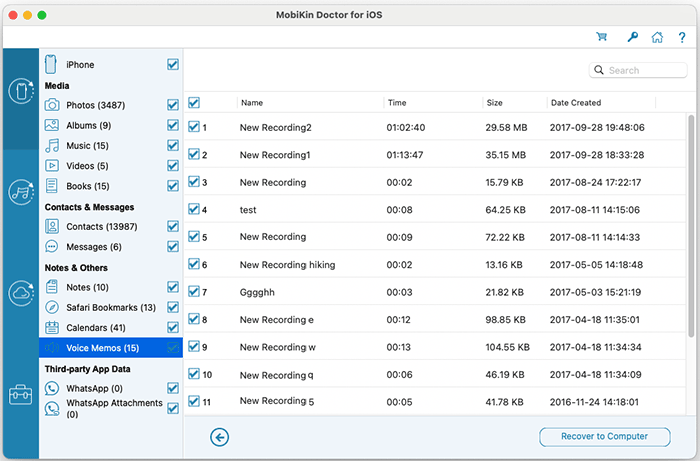Open the Messages (6) category

click(94, 247)
